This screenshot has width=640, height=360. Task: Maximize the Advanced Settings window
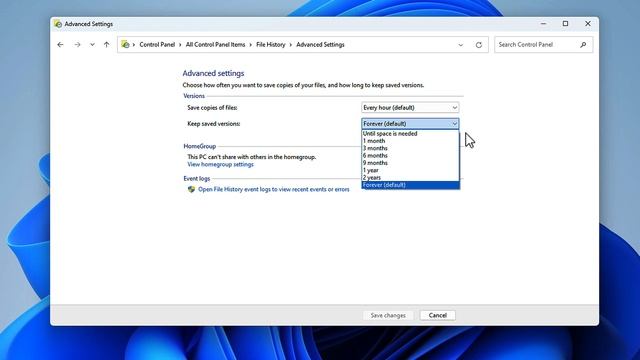click(x=565, y=24)
